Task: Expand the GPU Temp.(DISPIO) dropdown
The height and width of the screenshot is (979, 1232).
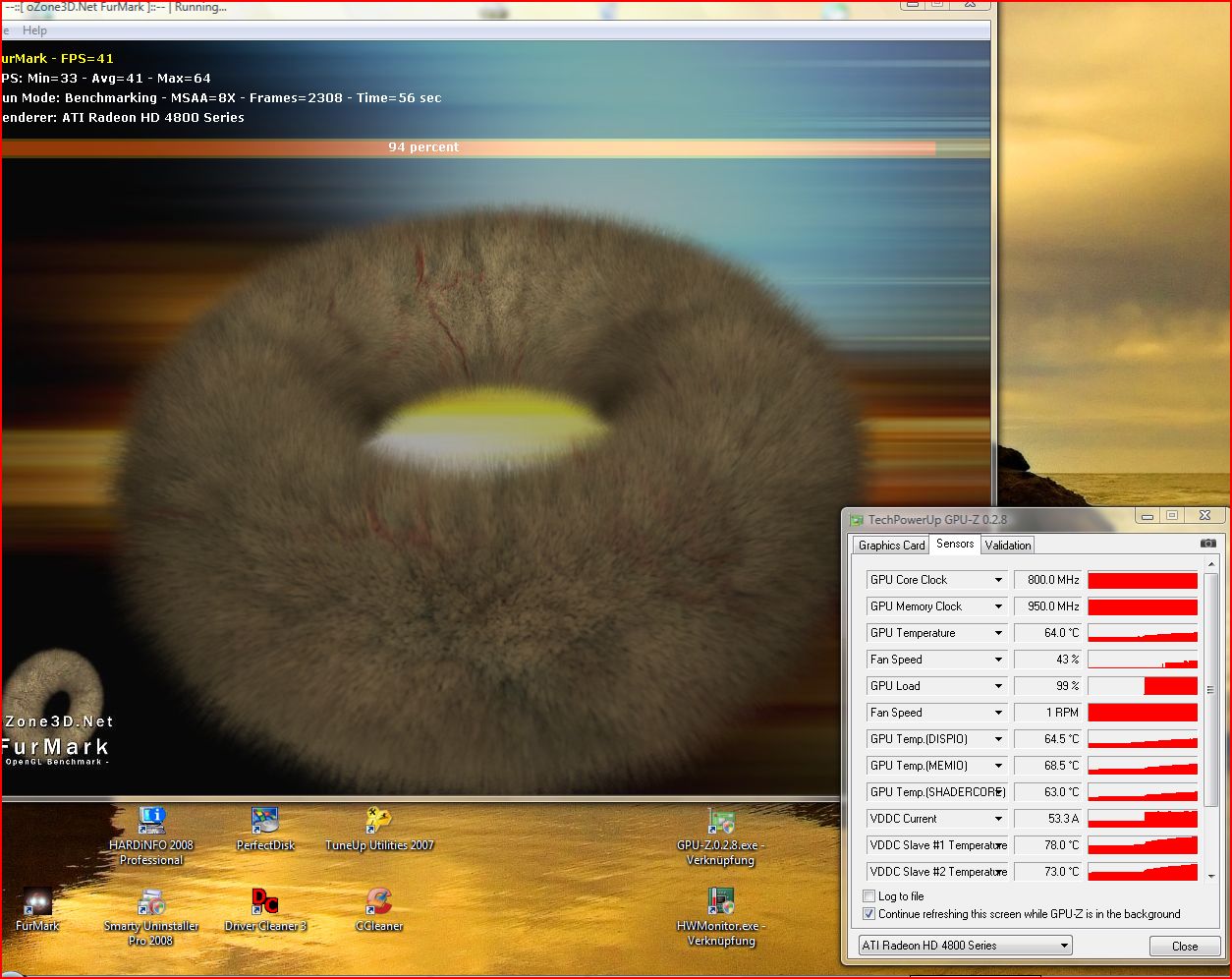Action: 998,739
